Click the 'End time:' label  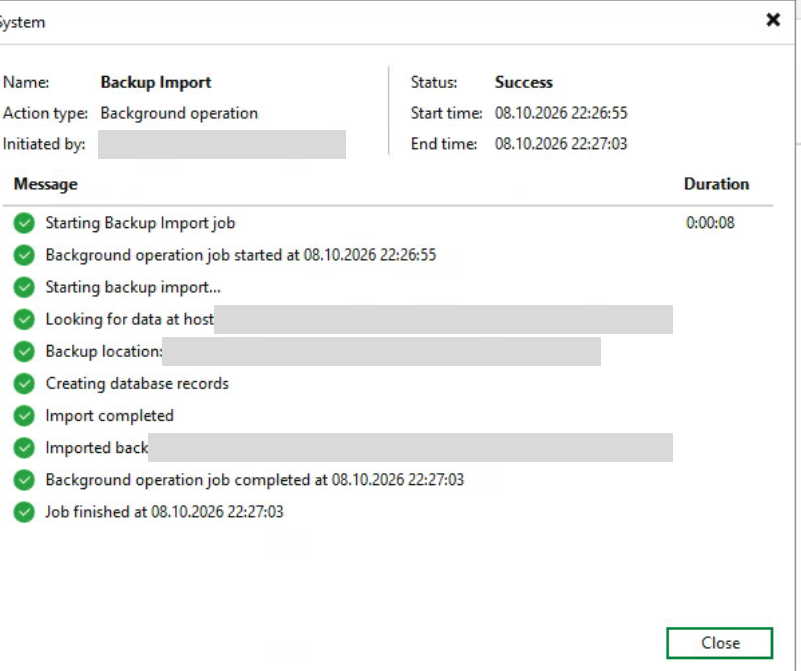coord(443,143)
